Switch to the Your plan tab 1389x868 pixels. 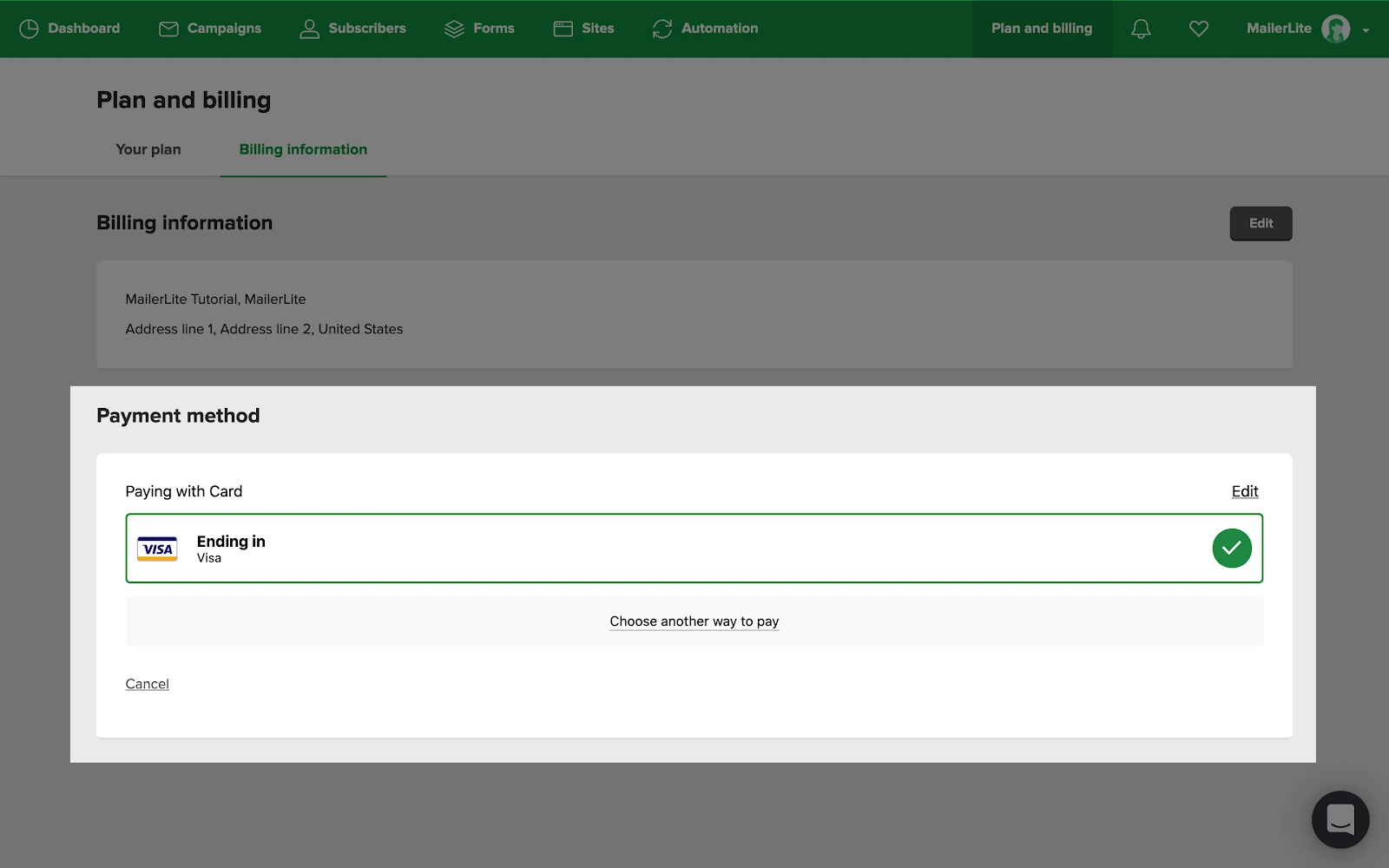[x=148, y=149]
